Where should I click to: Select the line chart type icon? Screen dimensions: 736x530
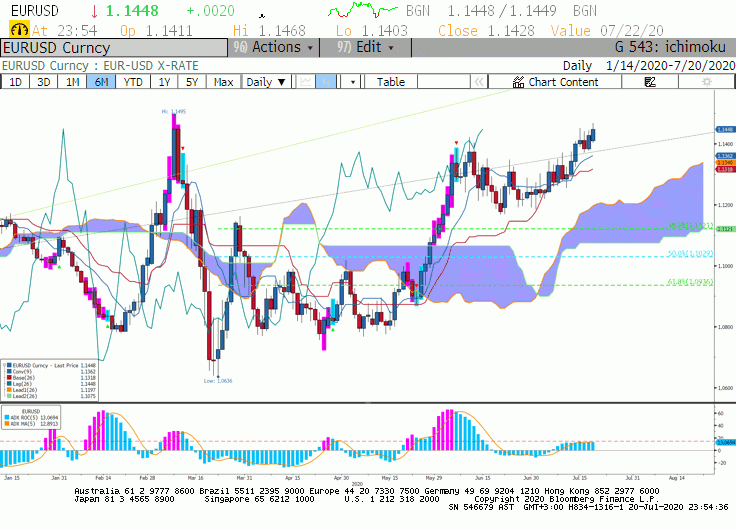click(306, 82)
